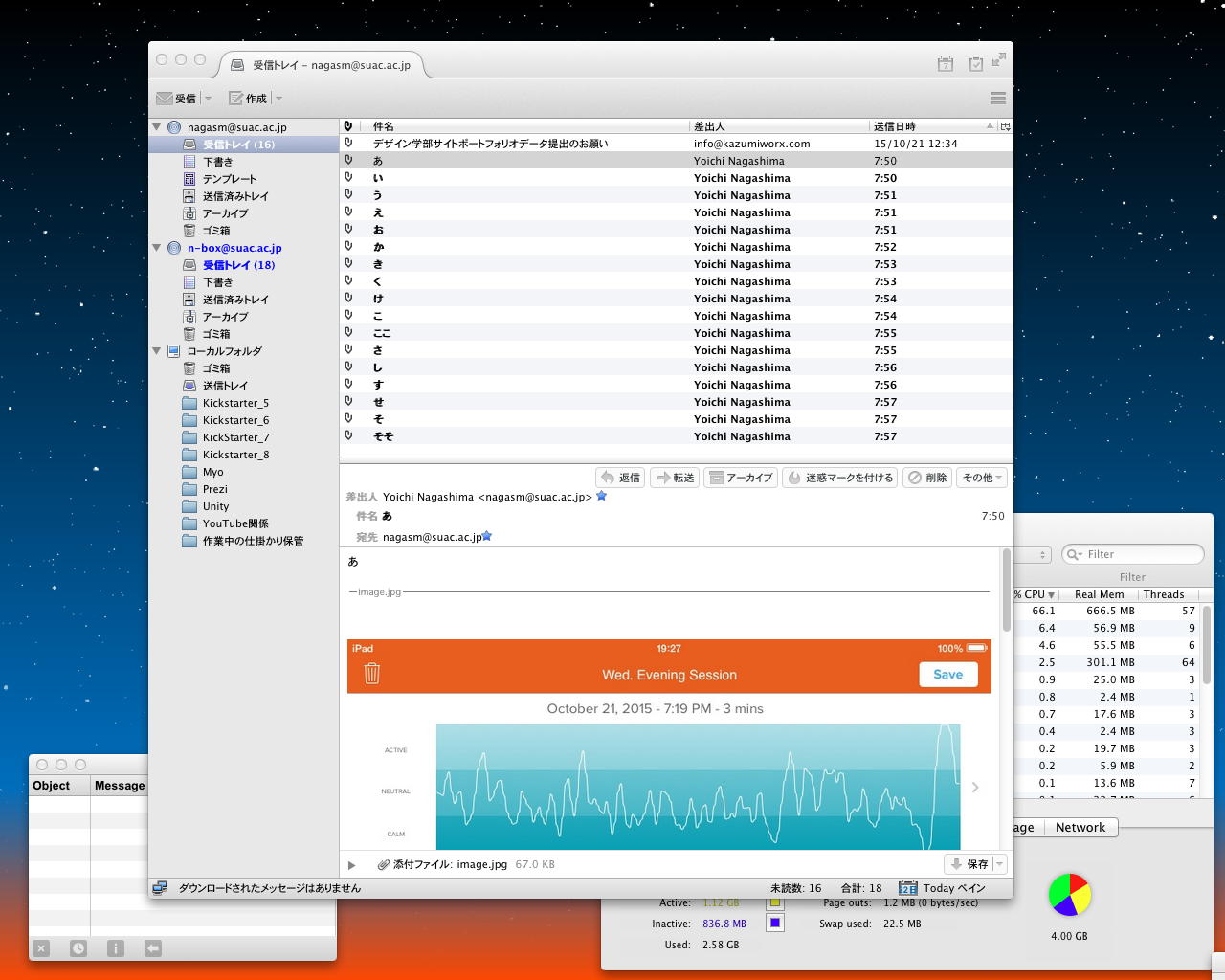
Task: Open the 保存 dropdown arrow for the attachment
Action: (x=1000, y=864)
